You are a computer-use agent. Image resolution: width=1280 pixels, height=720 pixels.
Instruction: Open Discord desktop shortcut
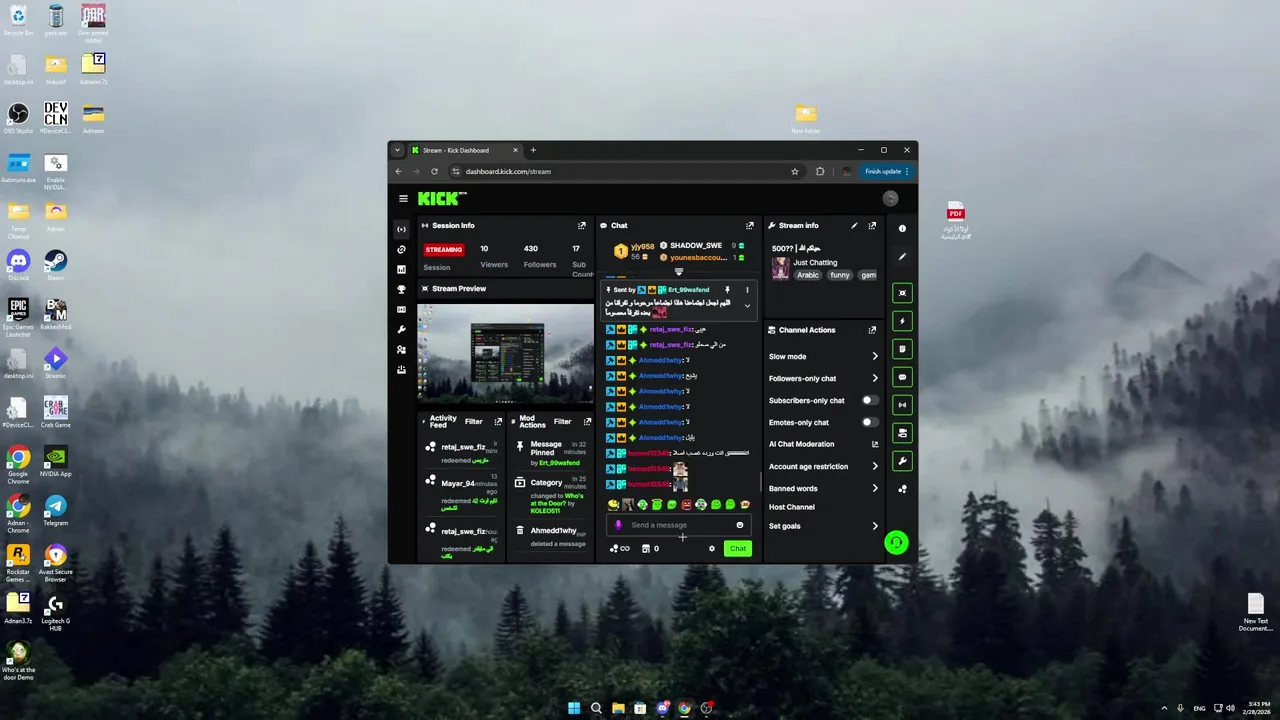pos(18,265)
